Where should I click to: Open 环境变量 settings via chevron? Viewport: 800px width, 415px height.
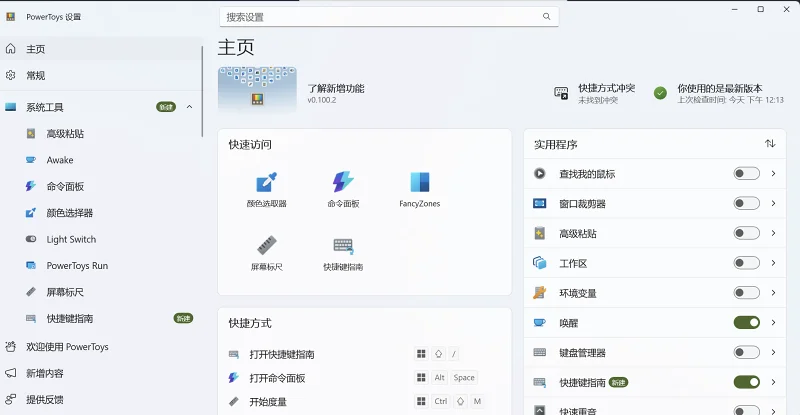pyautogui.click(x=773, y=292)
